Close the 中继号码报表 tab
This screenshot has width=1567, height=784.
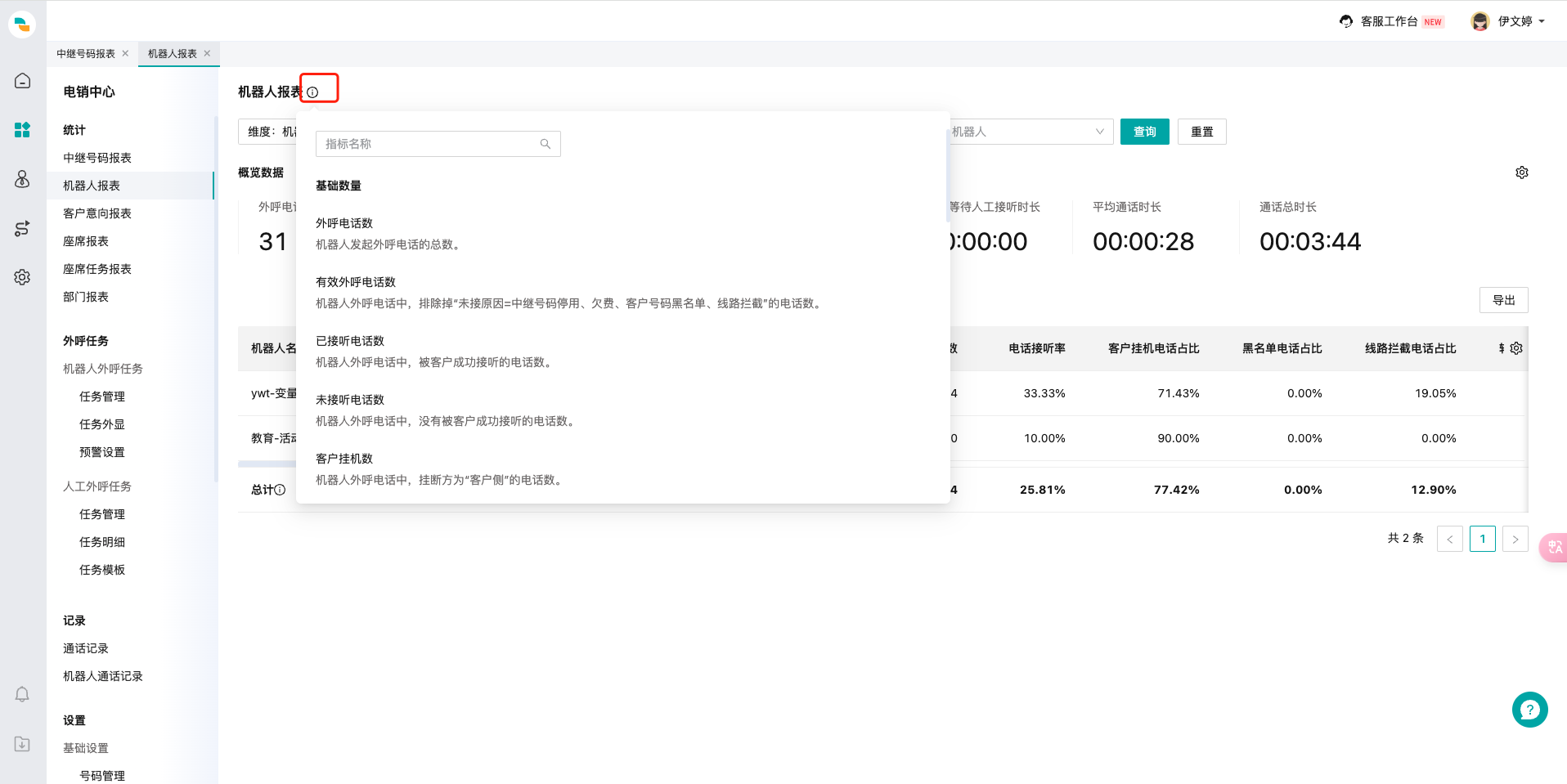coord(125,53)
